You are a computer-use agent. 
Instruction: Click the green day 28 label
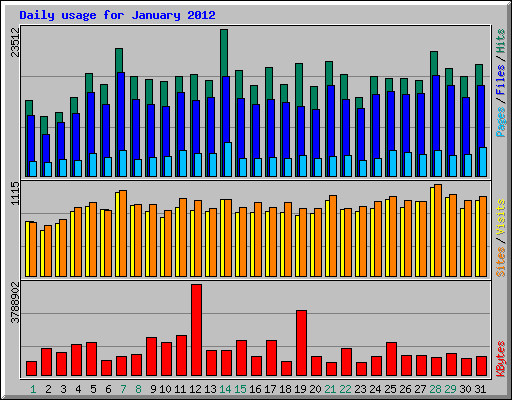435,389
